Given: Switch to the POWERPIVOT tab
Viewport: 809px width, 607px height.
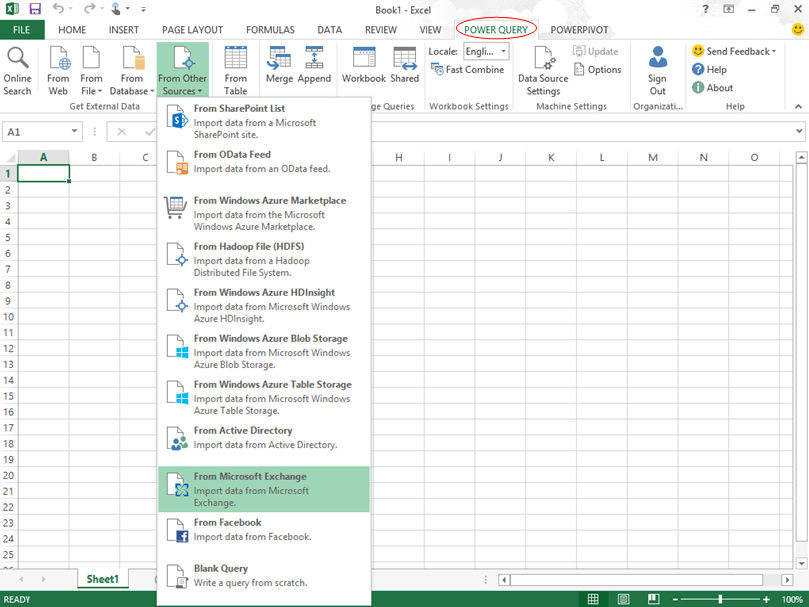Looking at the screenshot, I should [579, 30].
